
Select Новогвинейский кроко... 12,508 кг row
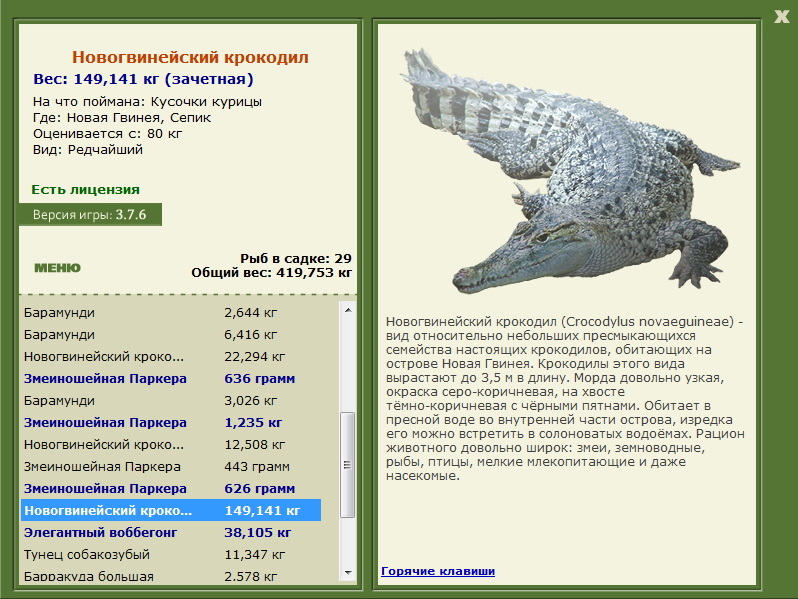tap(170, 444)
